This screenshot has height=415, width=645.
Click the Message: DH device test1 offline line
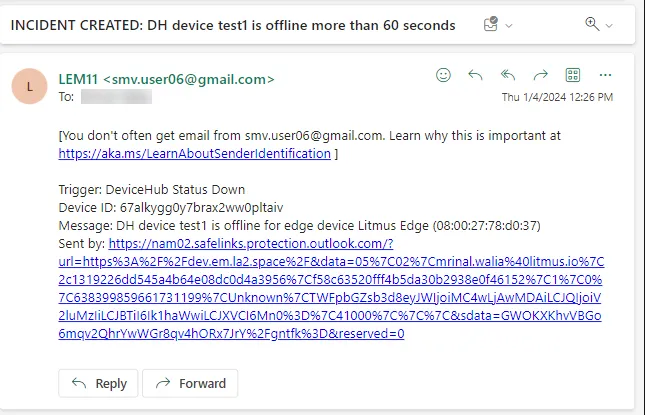click(x=299, y=226)
